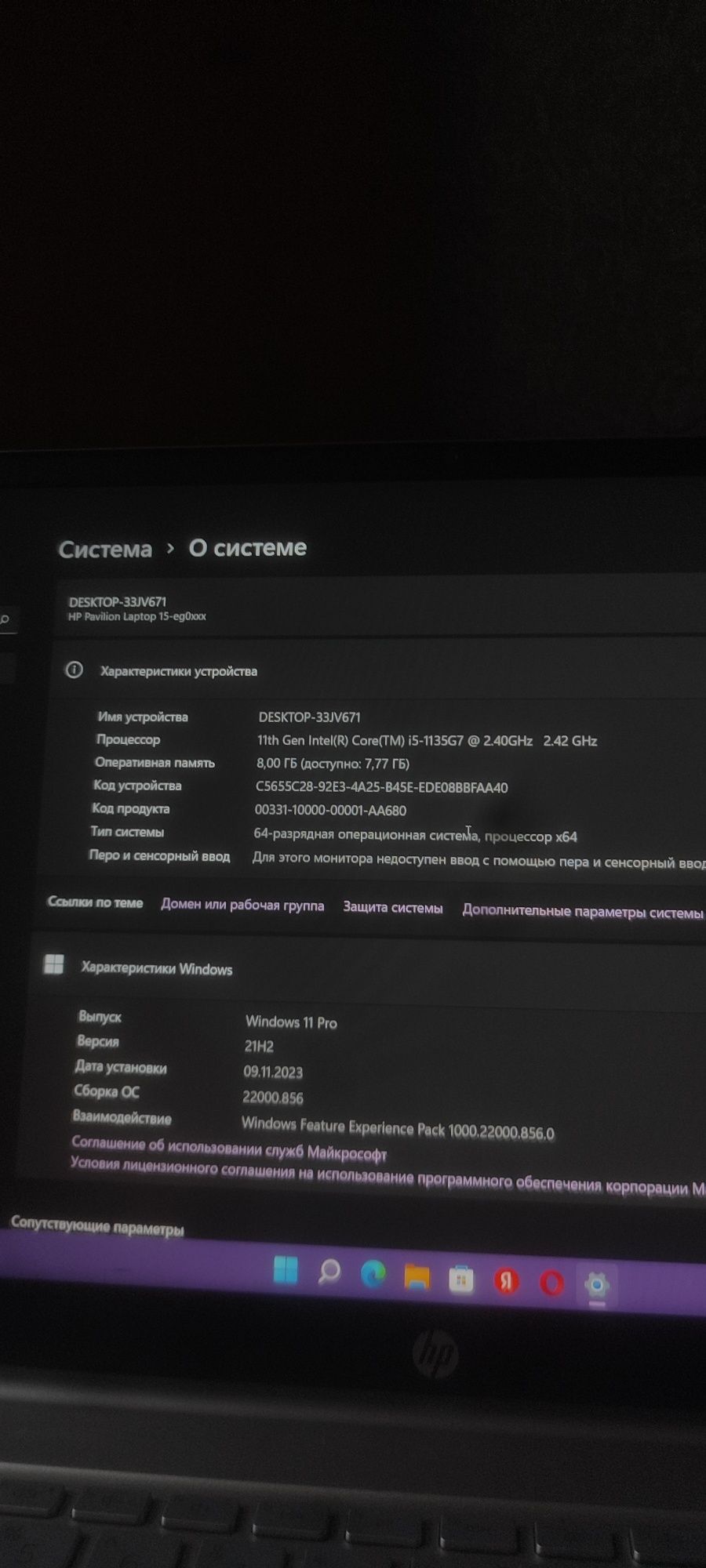Click the О системе page title
706x1568 pixels.
click(248, 548)
